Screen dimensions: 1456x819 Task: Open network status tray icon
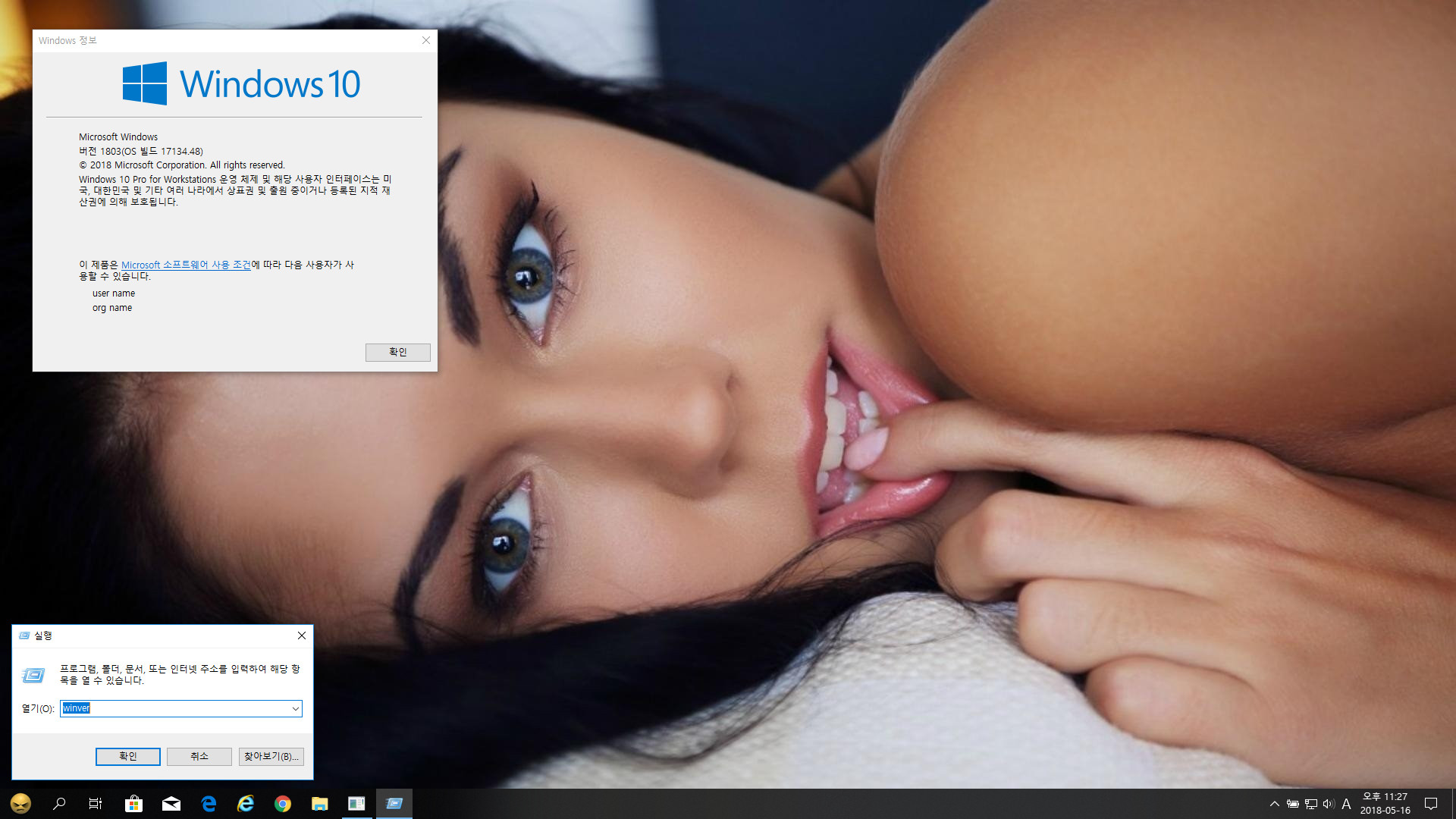[1311, 804]
